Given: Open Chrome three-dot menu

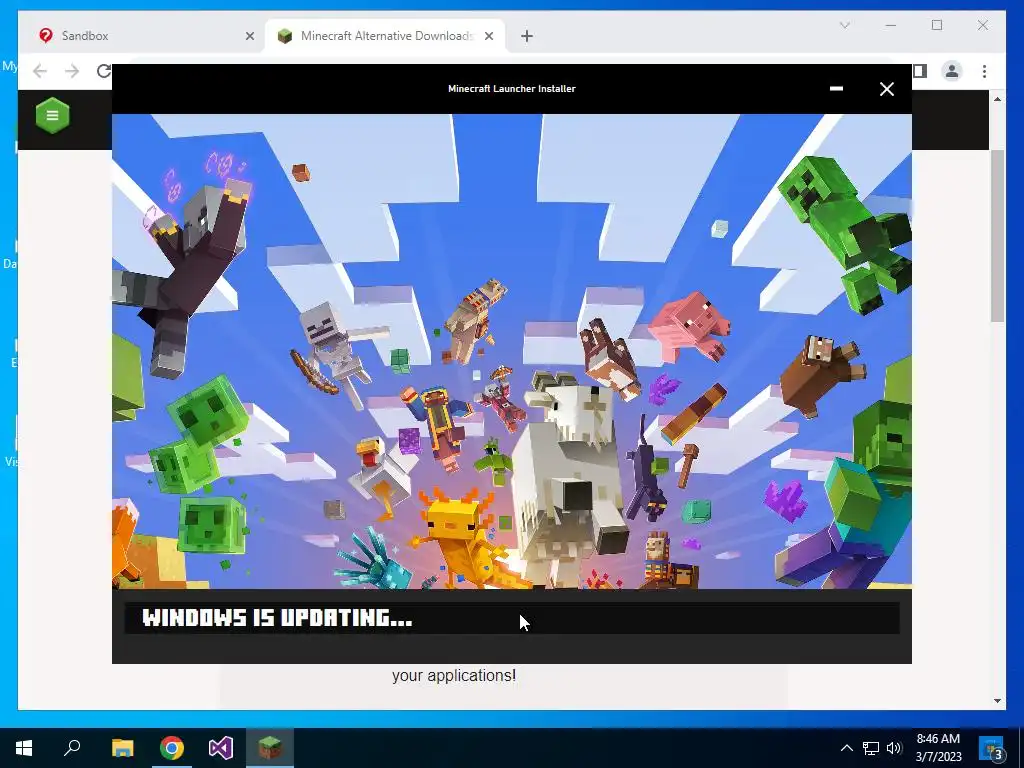Looking at the screenshot, I should pos(984,71).
